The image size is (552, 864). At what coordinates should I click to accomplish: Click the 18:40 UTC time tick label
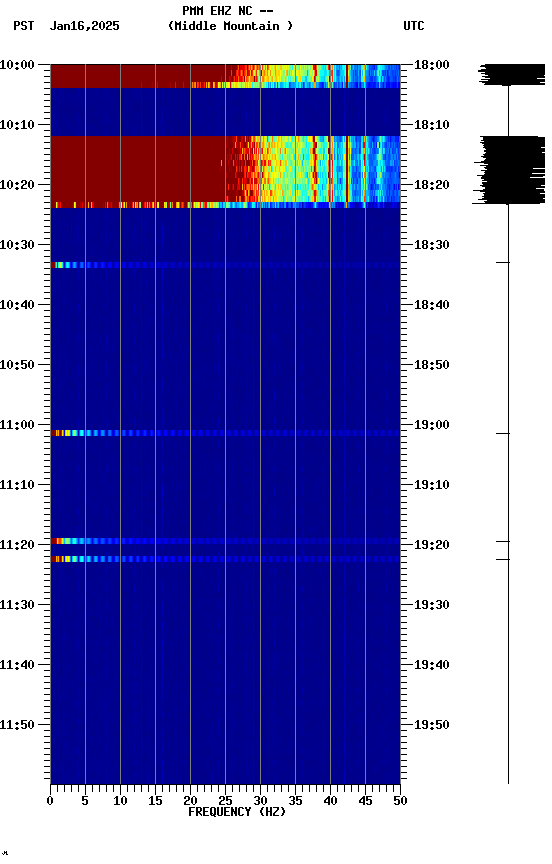point(432,305)
